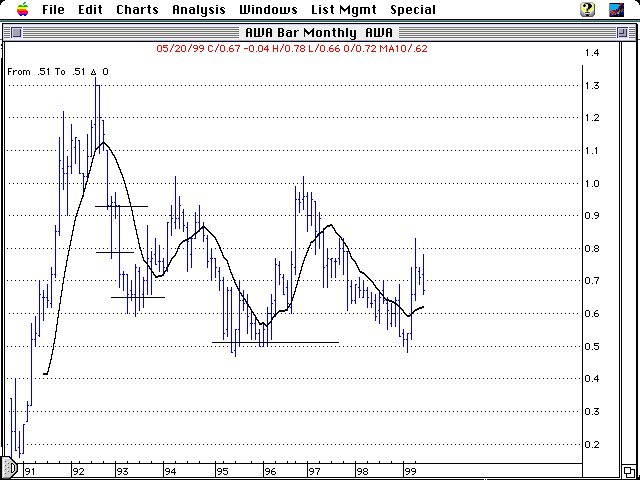Click the 91 year label on axis
The image size is (640, 480).
(29, 471)
